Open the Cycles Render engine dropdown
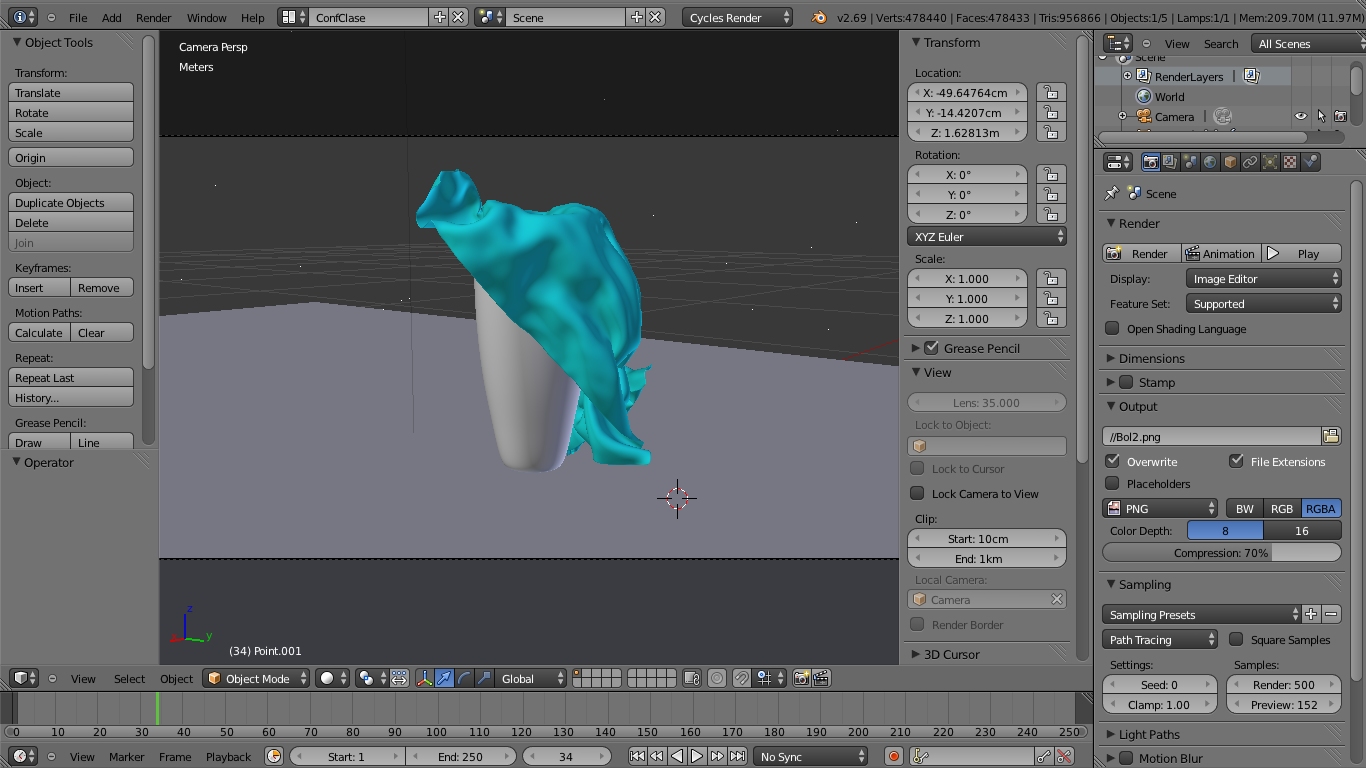 737,17
